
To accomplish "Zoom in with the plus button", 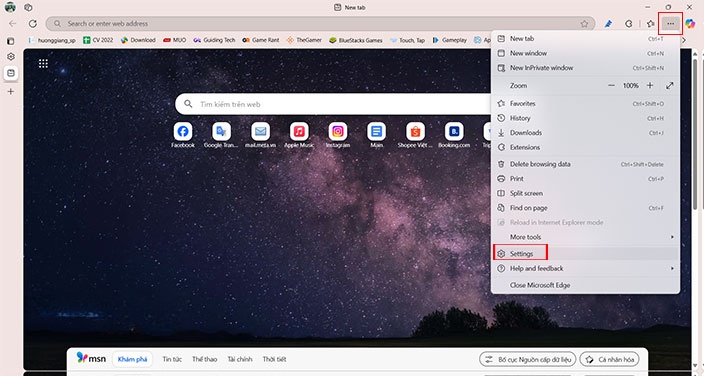I will coord(650,85).
